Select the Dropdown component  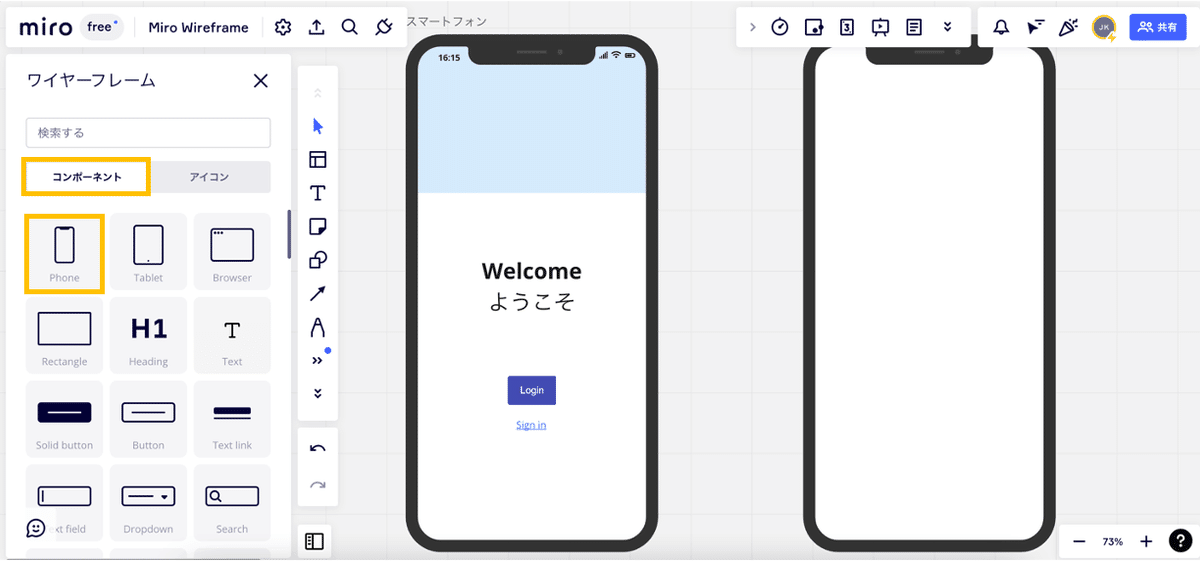click(x=148, y=504)
